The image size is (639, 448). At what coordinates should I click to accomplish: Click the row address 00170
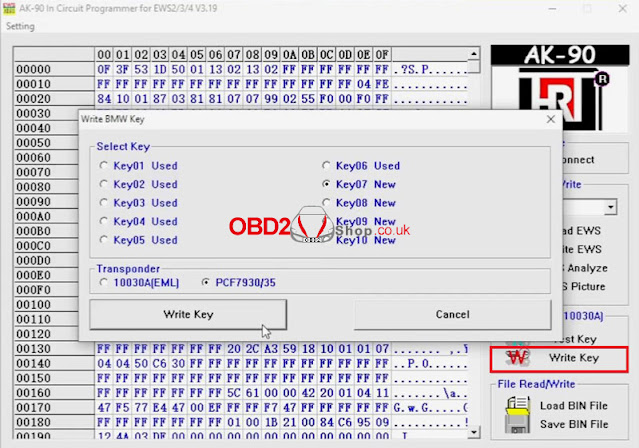tap(33, 408)
